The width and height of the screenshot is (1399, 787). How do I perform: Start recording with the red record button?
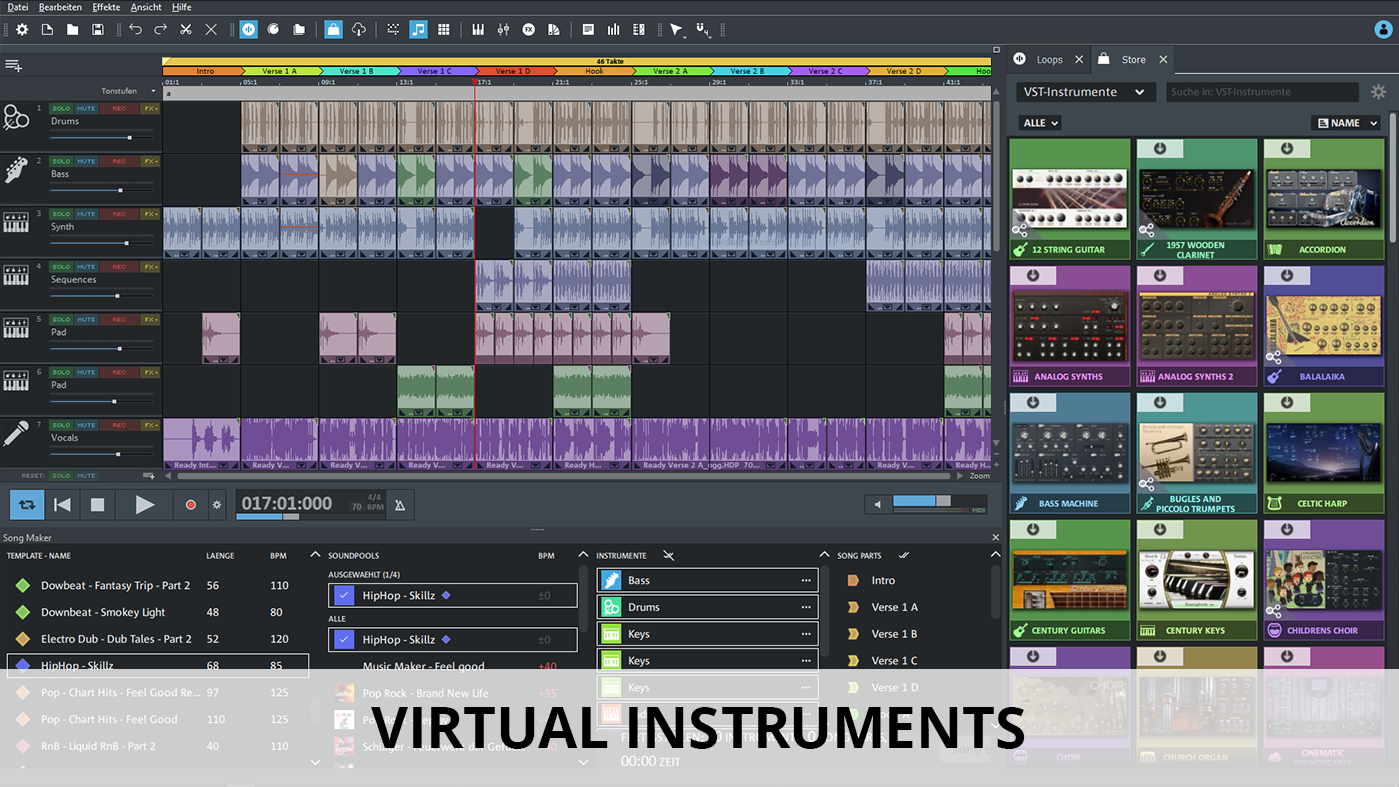pos(191,505)
